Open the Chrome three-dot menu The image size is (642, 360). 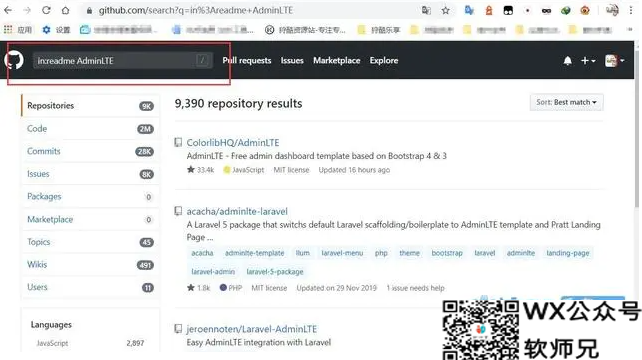pyautogui.click(x=631, y=10)
